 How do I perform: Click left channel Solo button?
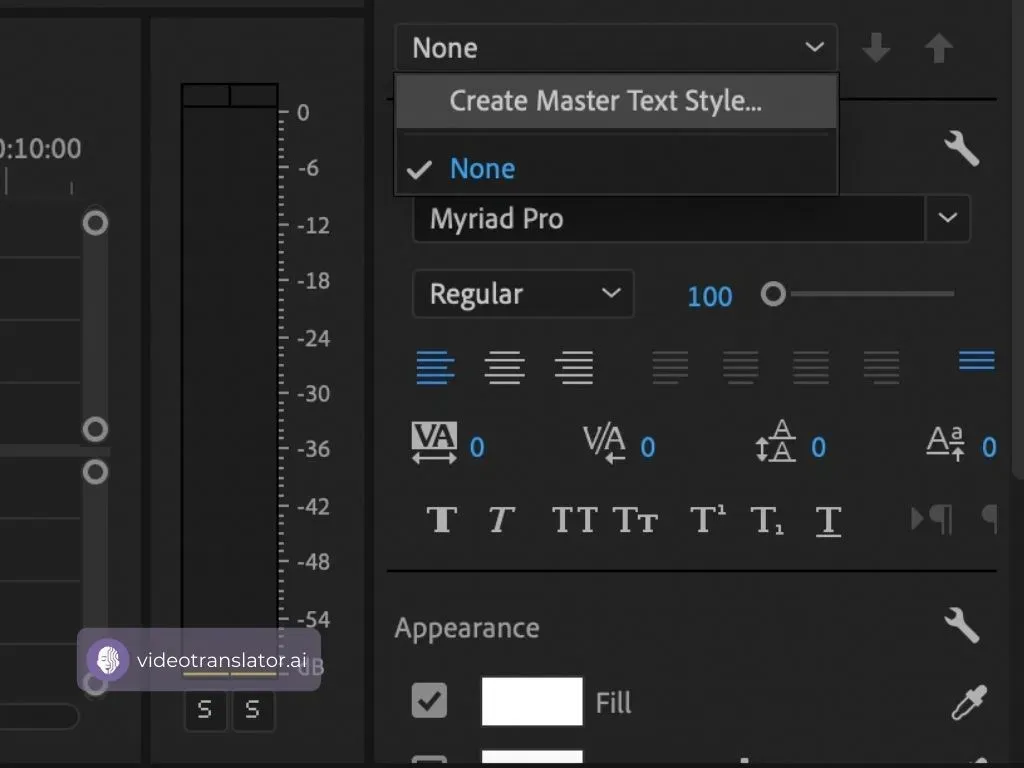[205, 709]
